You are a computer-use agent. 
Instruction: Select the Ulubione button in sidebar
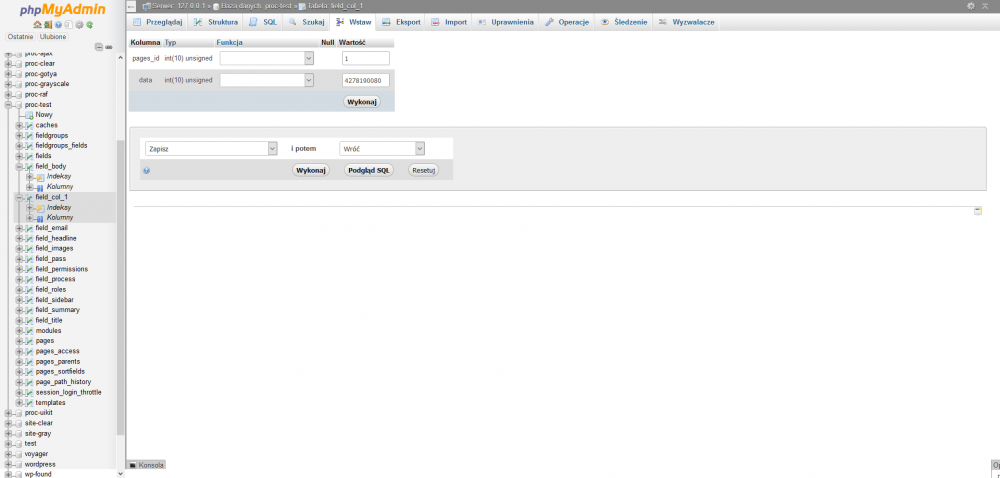[53, 36]
